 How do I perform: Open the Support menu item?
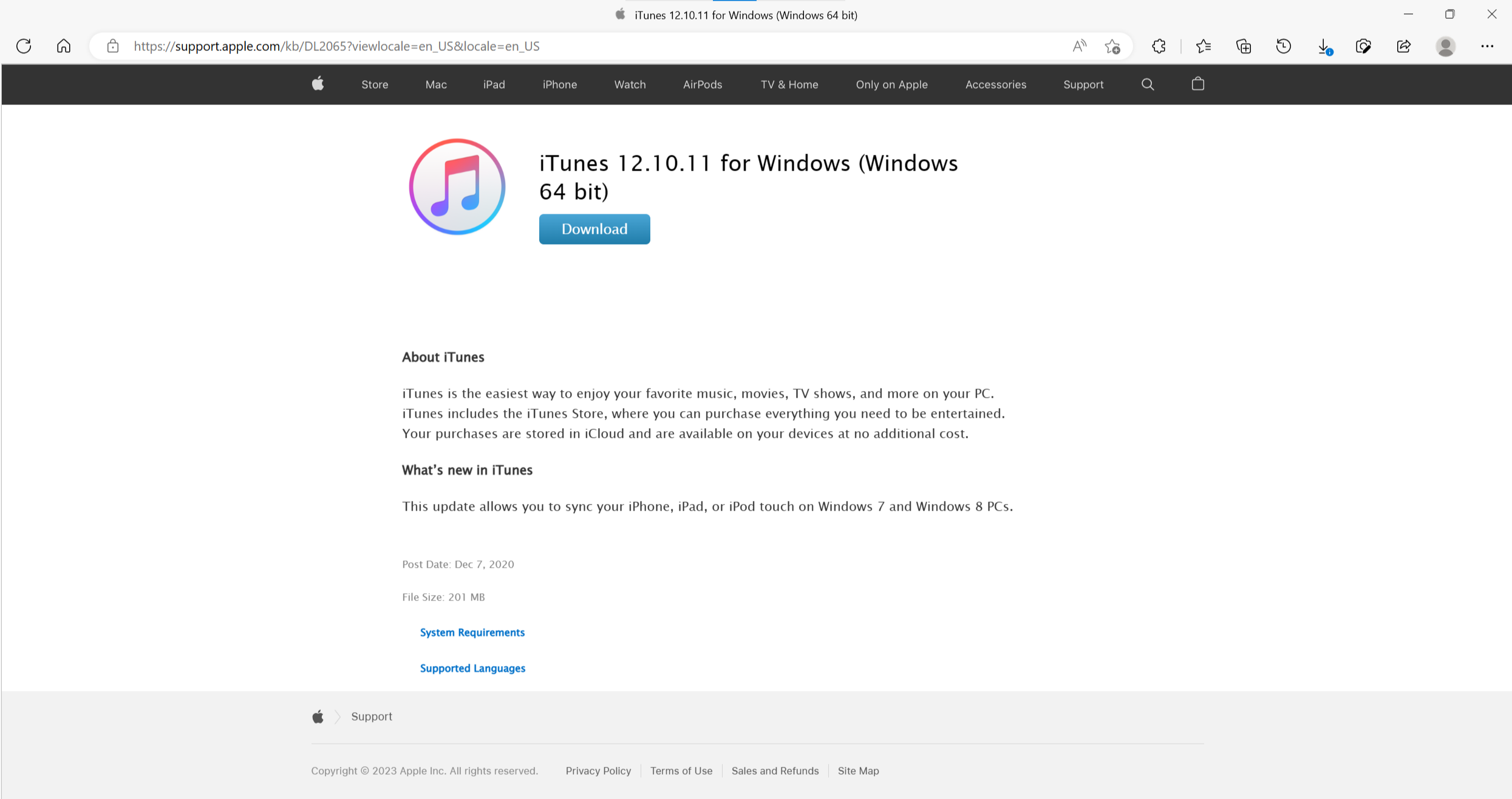pyautogui.click(x=1083, y=84)
